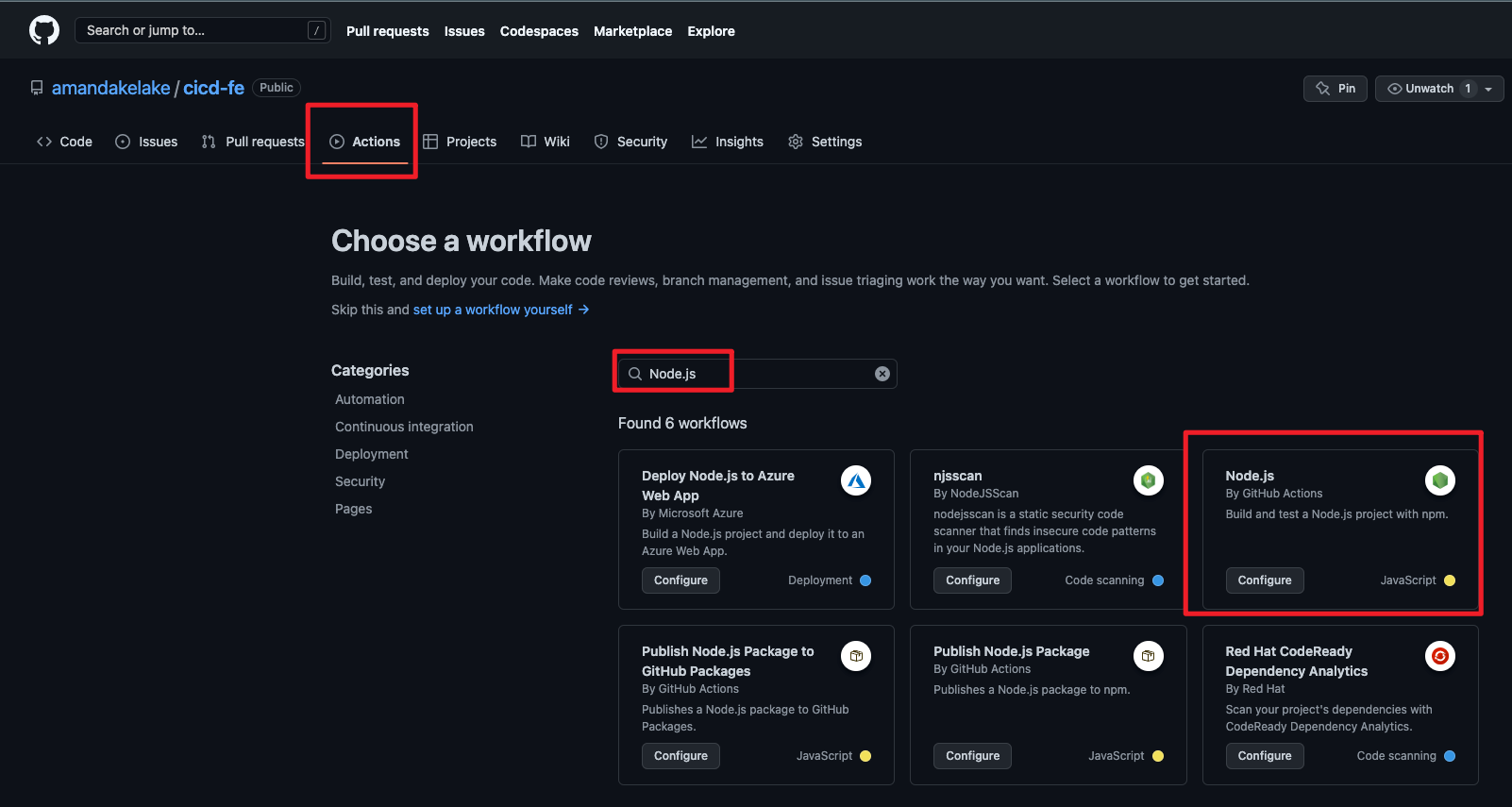
Task: Click 'By Microsoft Azure' text
Action: click(x=693, y=513)
